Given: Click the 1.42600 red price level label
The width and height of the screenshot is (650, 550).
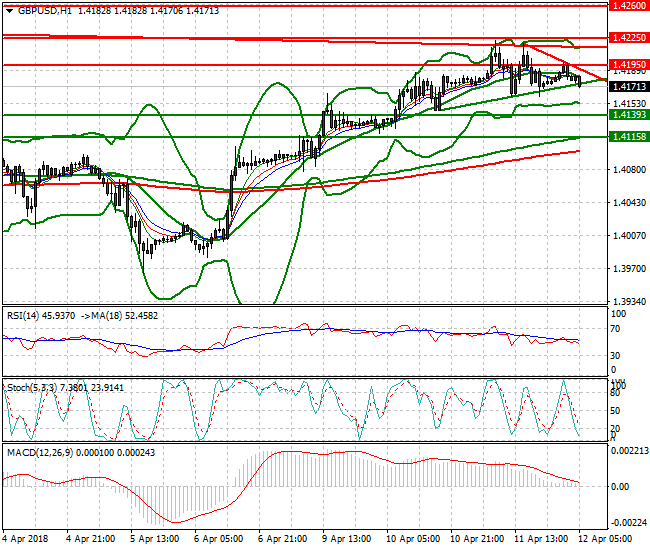Looking at the screenshot, I should (629, 6).
